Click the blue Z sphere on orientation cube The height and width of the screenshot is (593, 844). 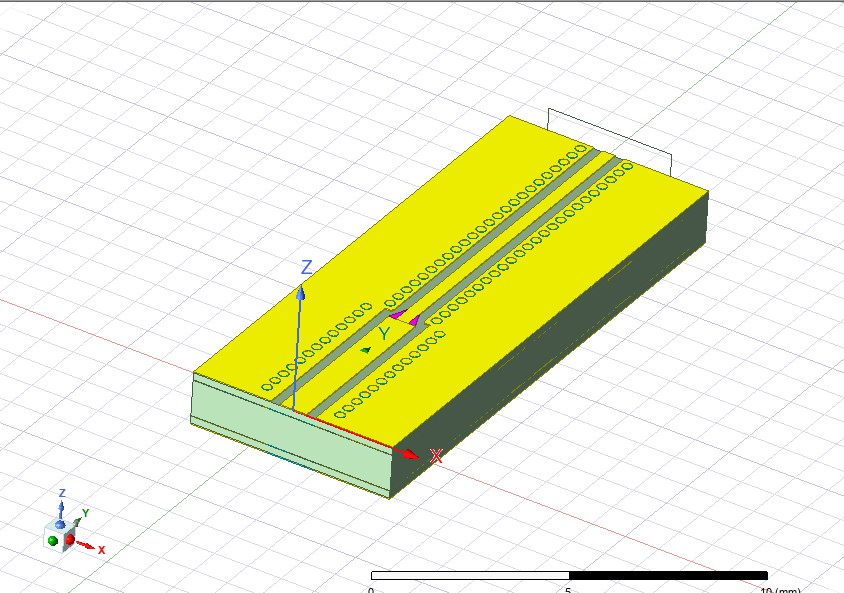[61, 523]
